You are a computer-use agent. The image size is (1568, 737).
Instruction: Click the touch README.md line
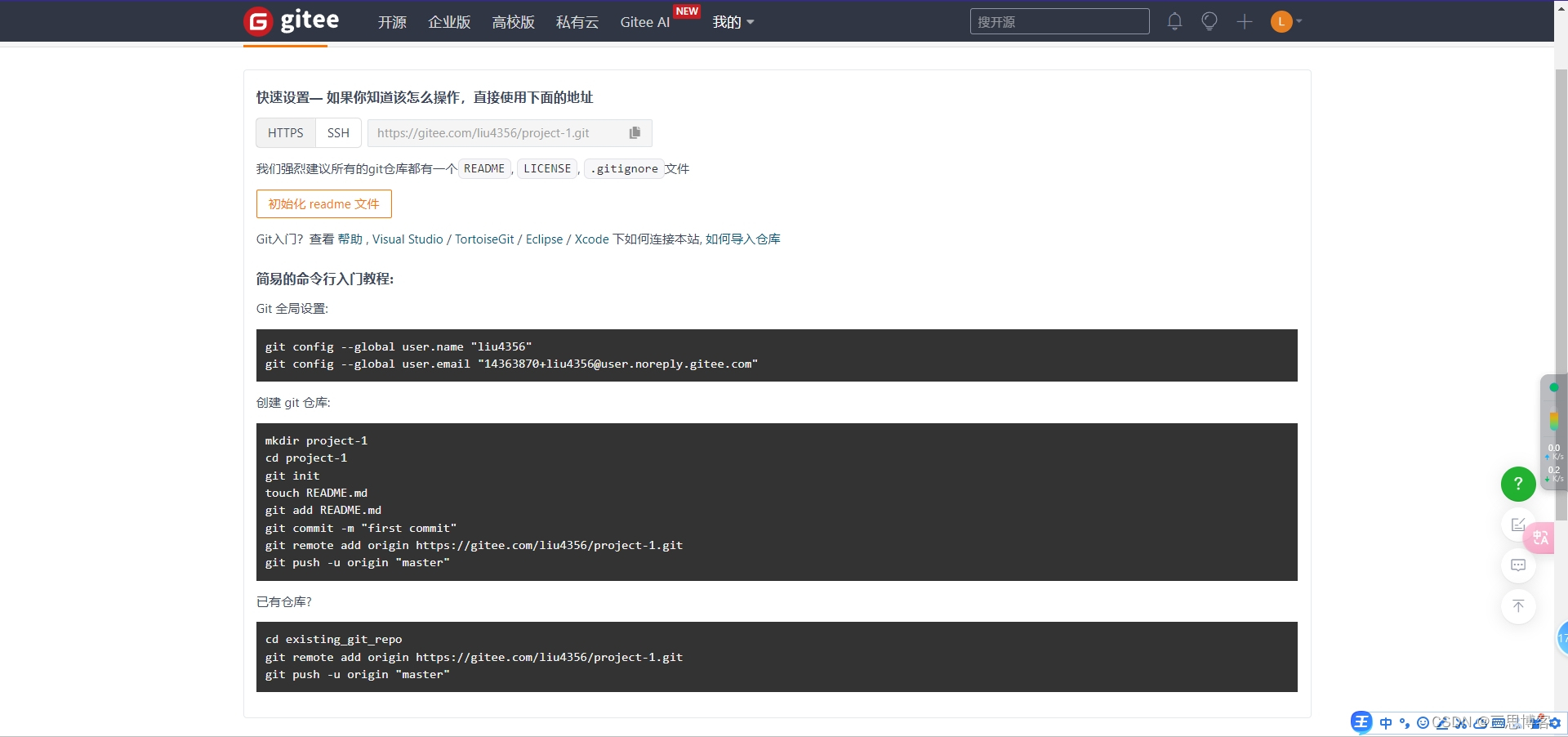[316, 493]
